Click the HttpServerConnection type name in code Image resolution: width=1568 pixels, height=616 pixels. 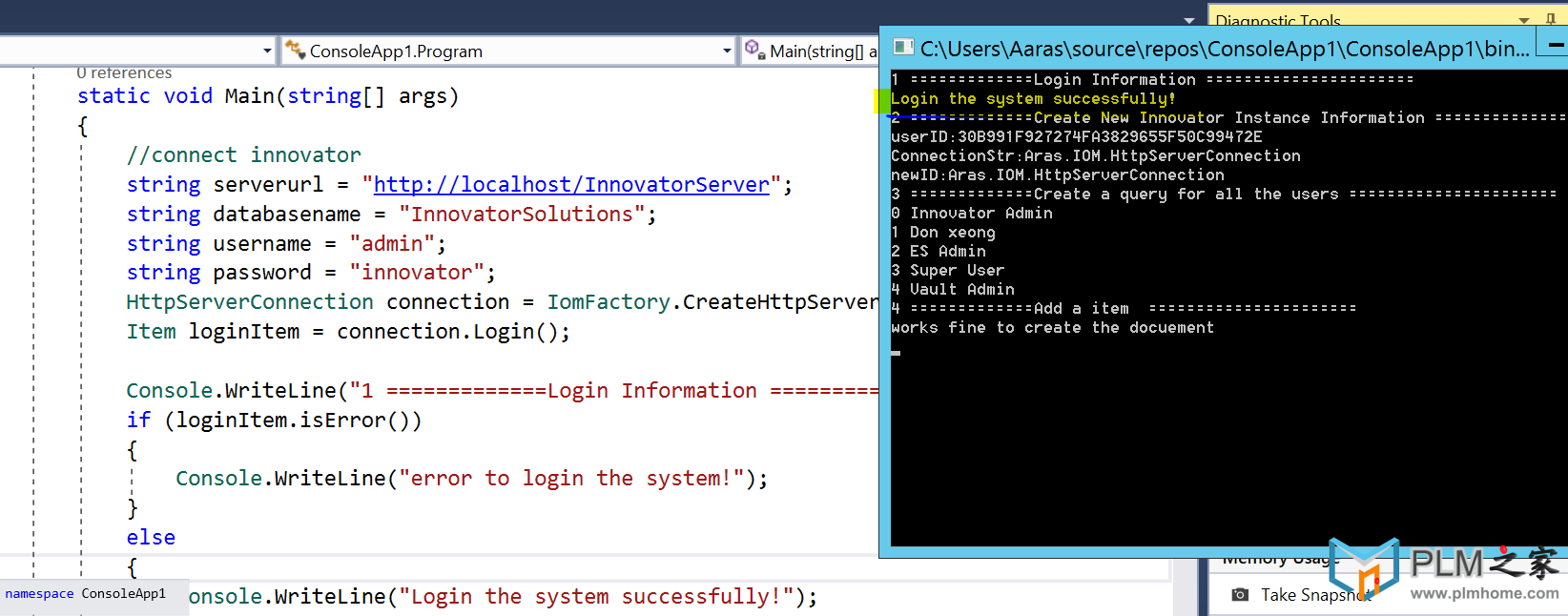click(250, 302)
